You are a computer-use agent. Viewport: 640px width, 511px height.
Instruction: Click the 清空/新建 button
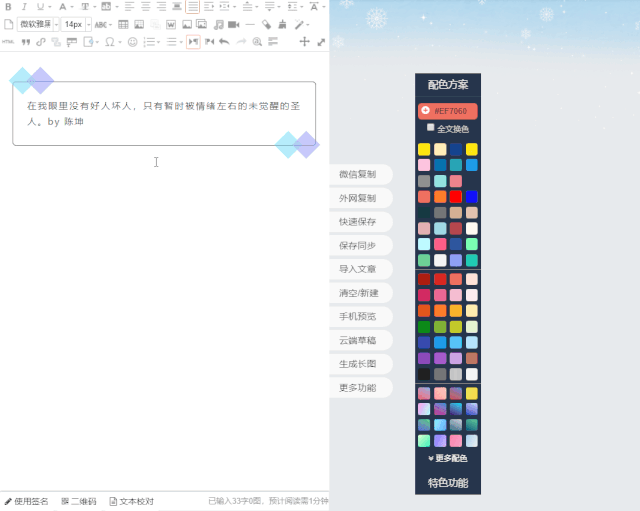360,293
